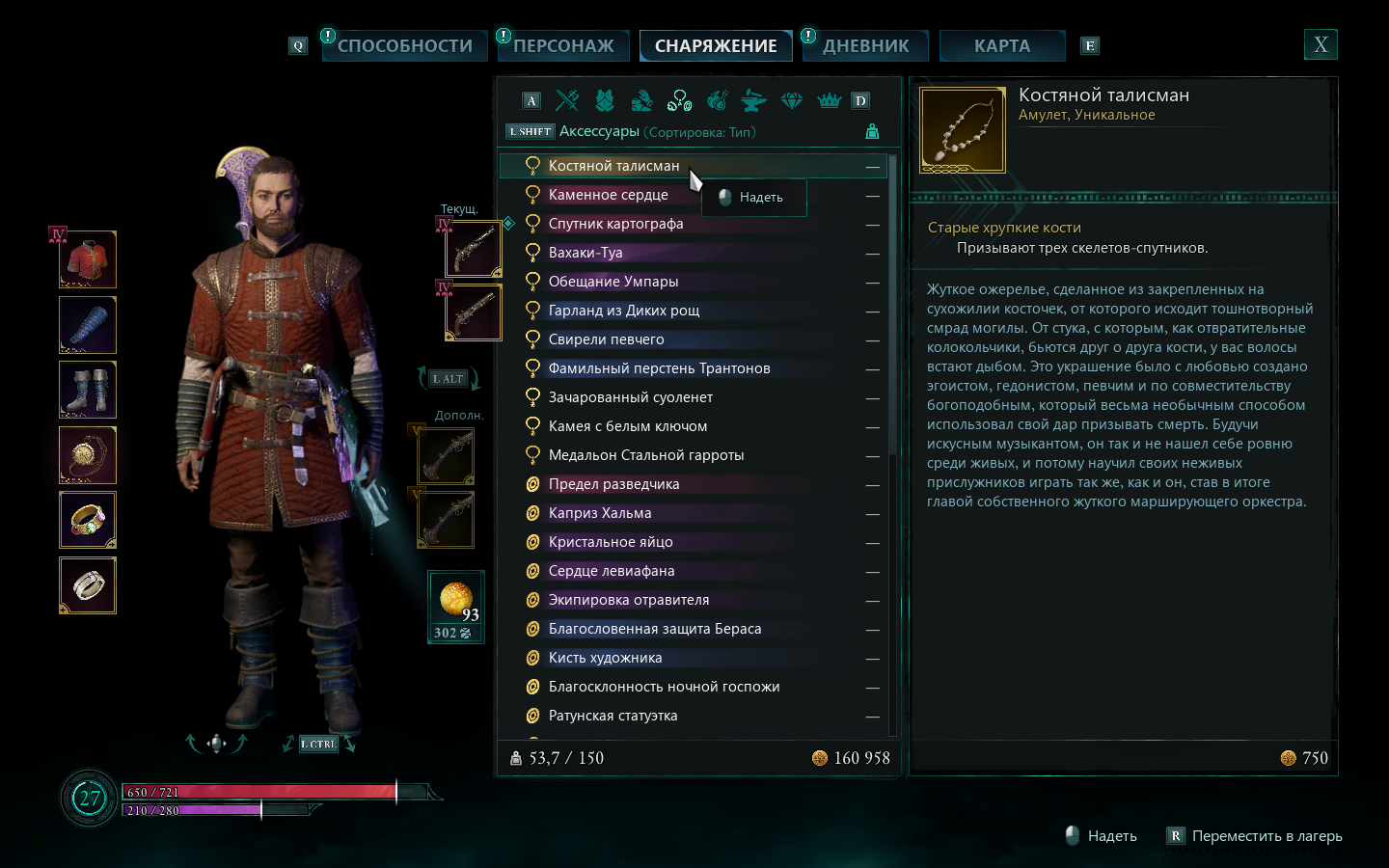Click the L CTRL toggle under the character model
1389x868 pixels.
pyautogui.click(x=318, y=744)
